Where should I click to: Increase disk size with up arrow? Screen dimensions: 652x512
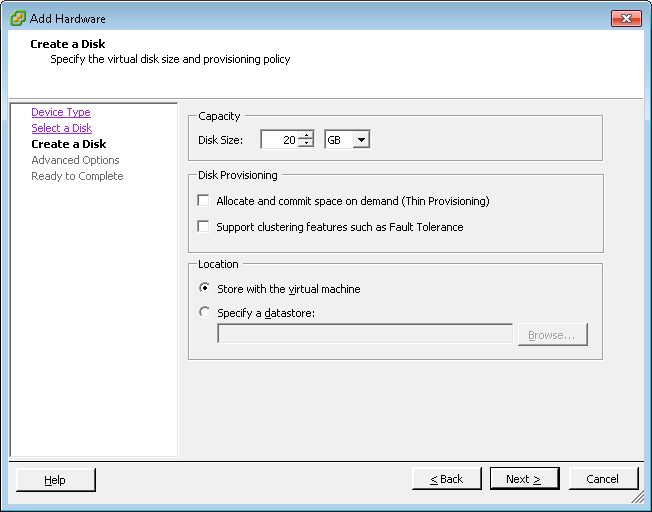coord(306,136)
